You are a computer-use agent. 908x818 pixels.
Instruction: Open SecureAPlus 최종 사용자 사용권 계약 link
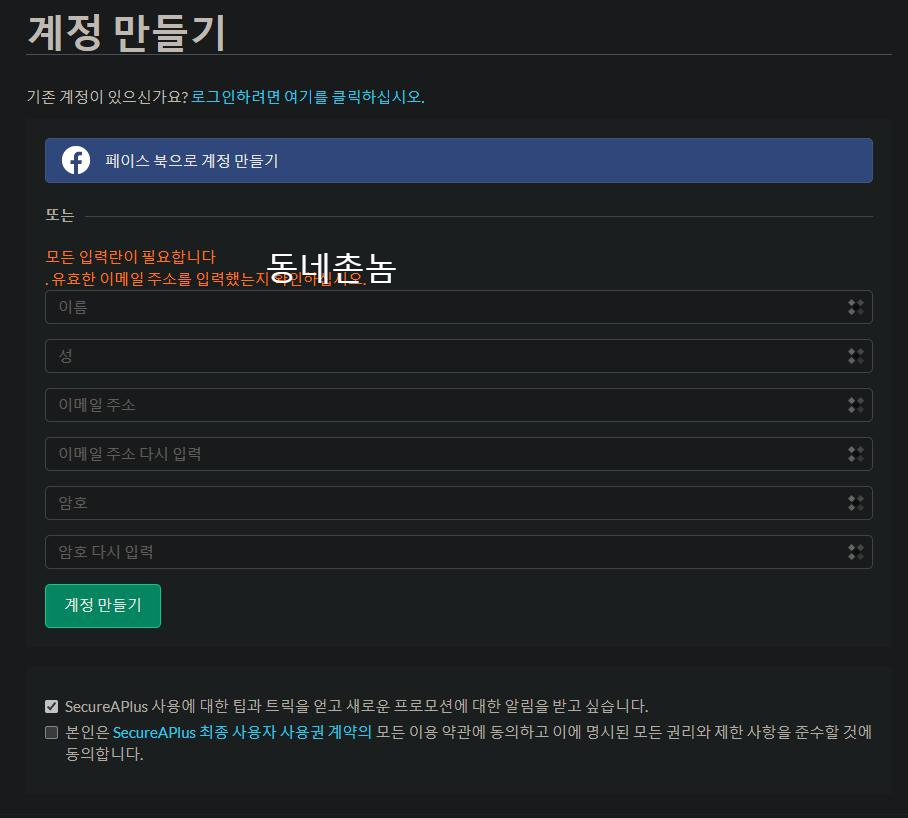tap(242, 732)
